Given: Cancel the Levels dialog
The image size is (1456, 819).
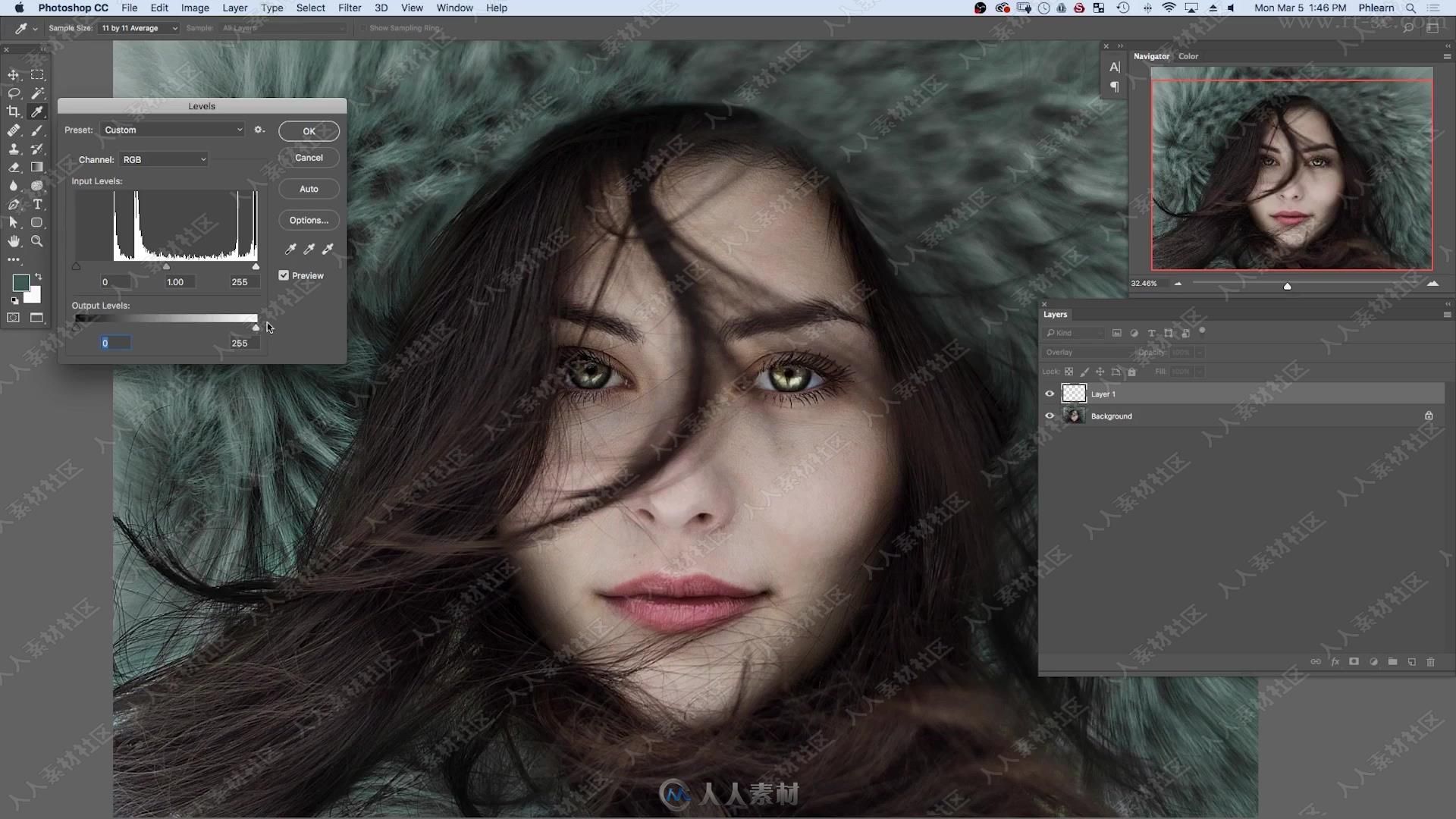Looking at the screenshot, I should (309, 158).
